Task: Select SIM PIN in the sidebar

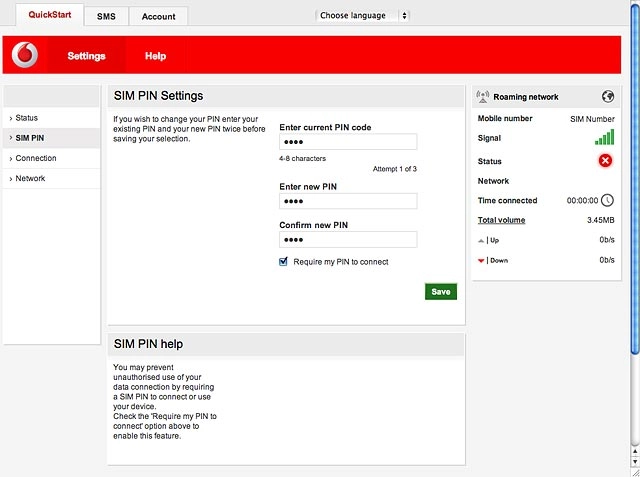Action: pyautogui.click(x=51, y=138)
